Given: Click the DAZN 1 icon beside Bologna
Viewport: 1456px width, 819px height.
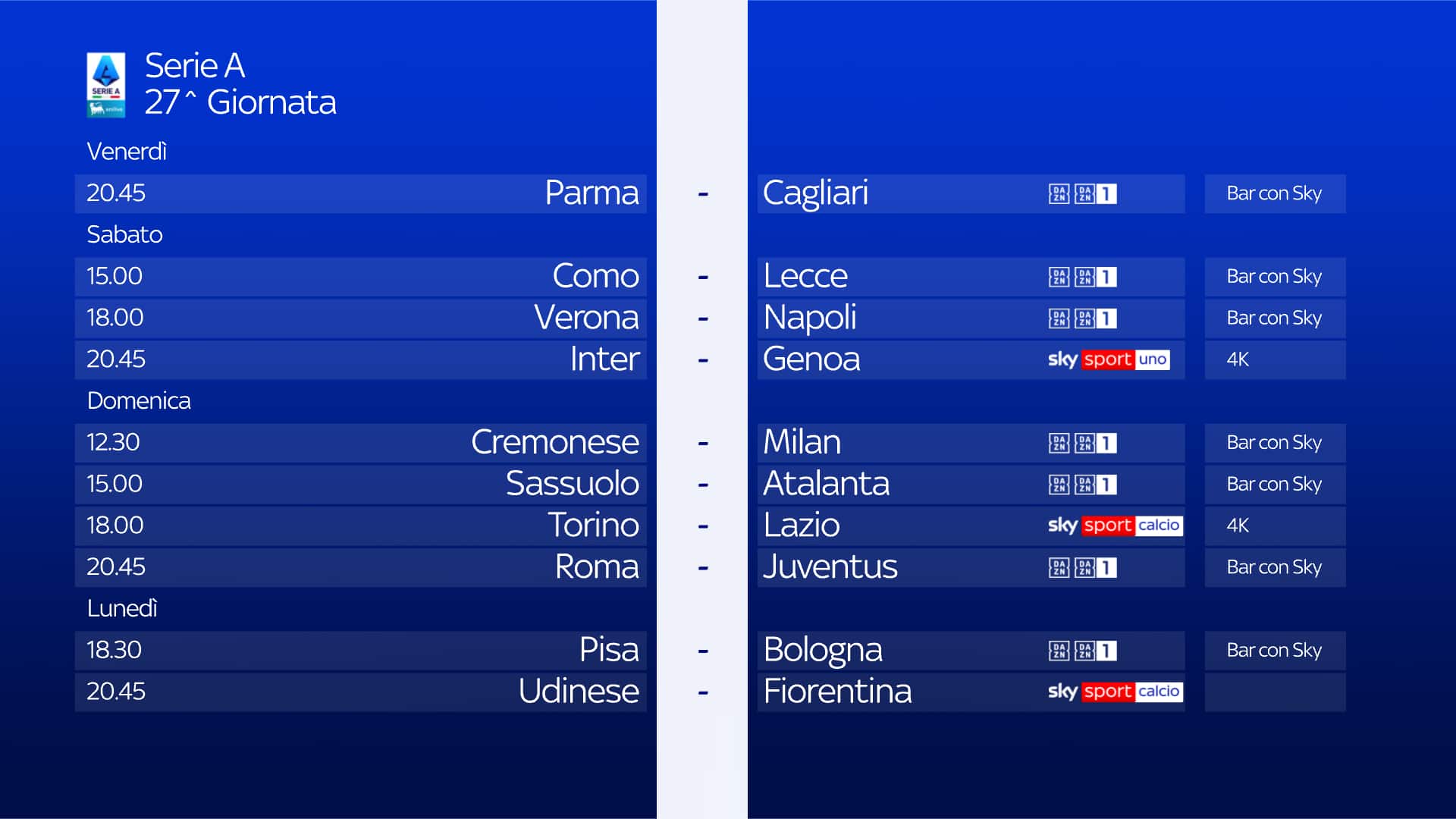Looking at the screenshot, I should tap(1096, 651).
